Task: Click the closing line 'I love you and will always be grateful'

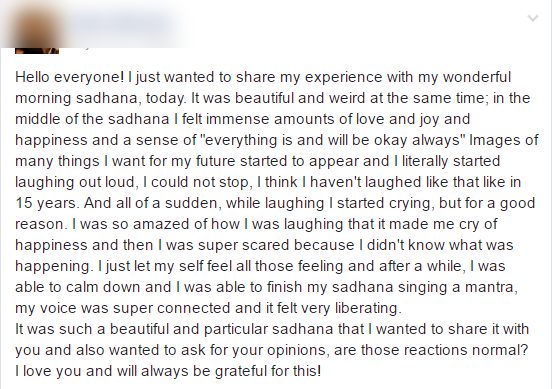Action: (x=142, y=371)
